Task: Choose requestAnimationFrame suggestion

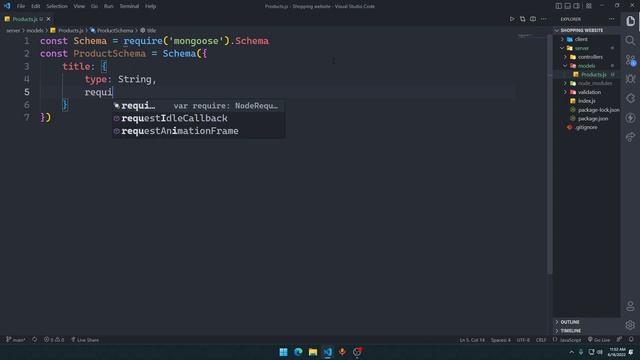Action: tap(199, 131)
